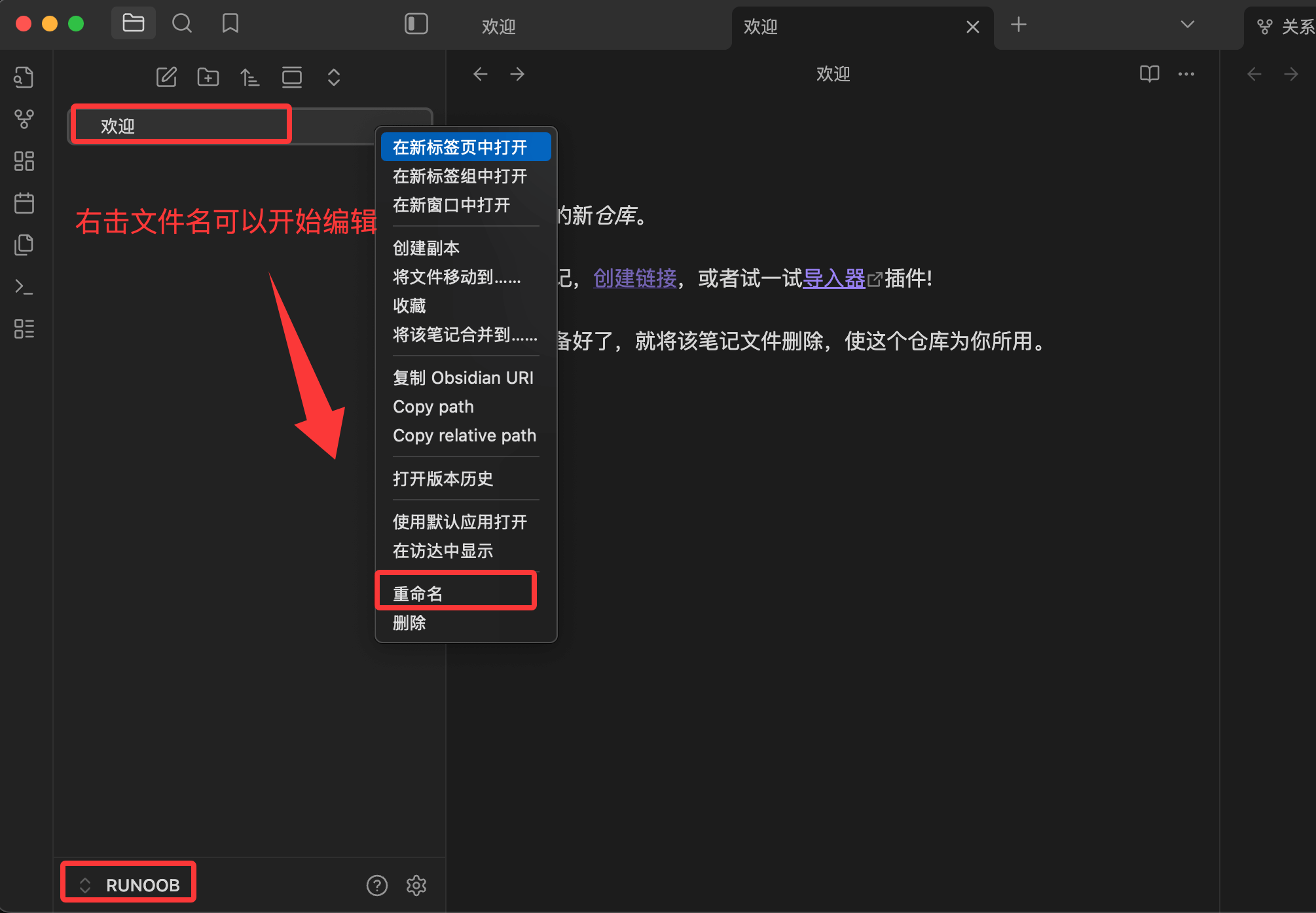
Task: Collapse the left sidebar panel
Action: click(x=416, y=24)
